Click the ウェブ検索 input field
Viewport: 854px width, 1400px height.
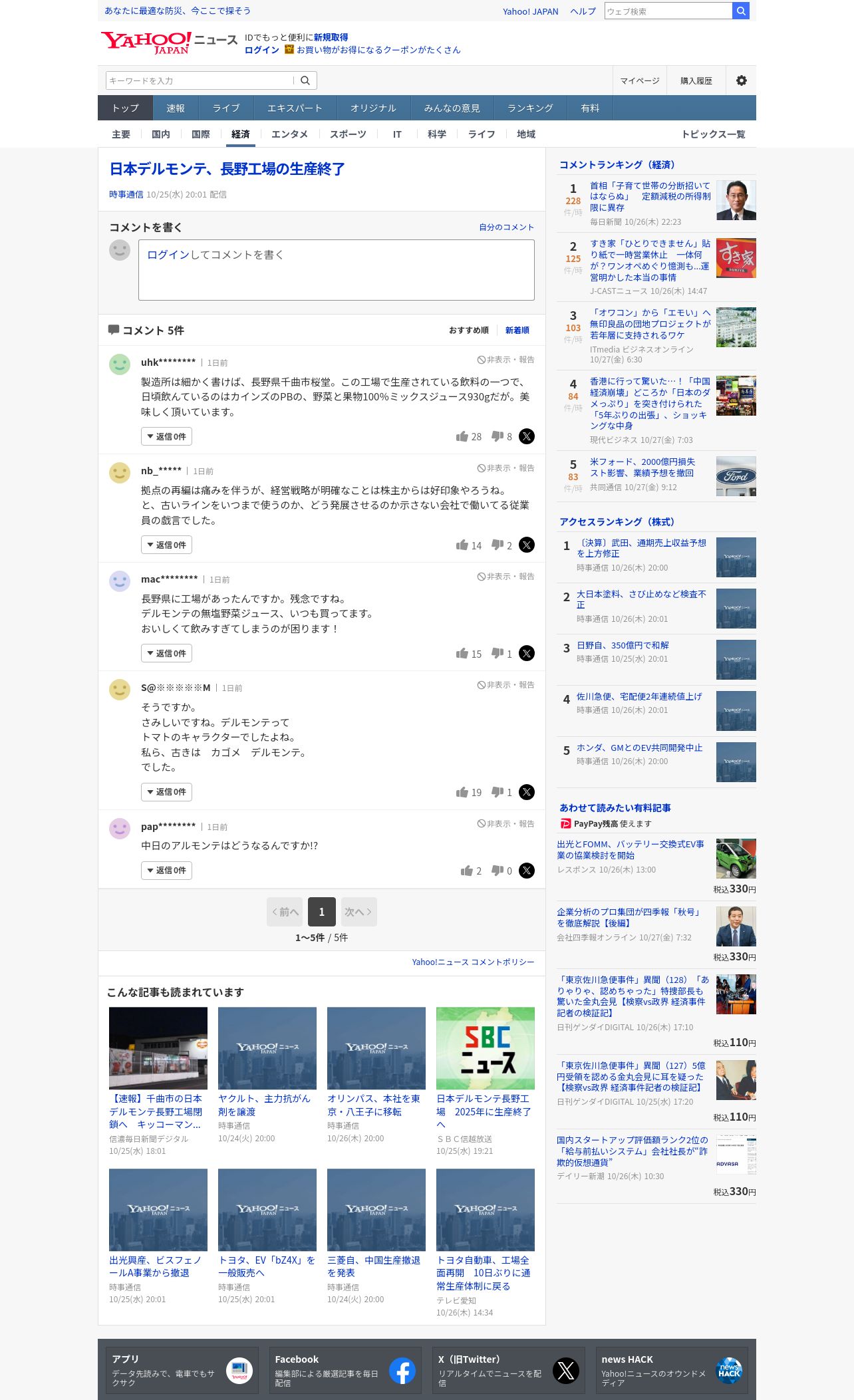click(x=668, y=11)
